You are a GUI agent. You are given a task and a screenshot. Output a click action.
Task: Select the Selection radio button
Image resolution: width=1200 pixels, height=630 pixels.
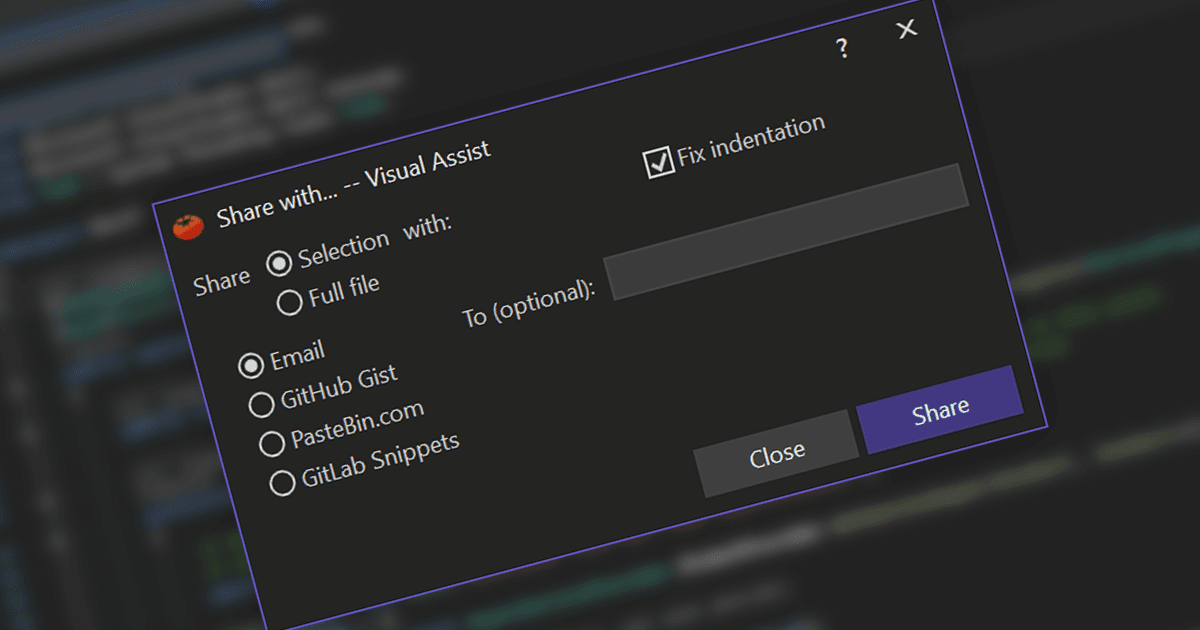(x=279, y=262)
